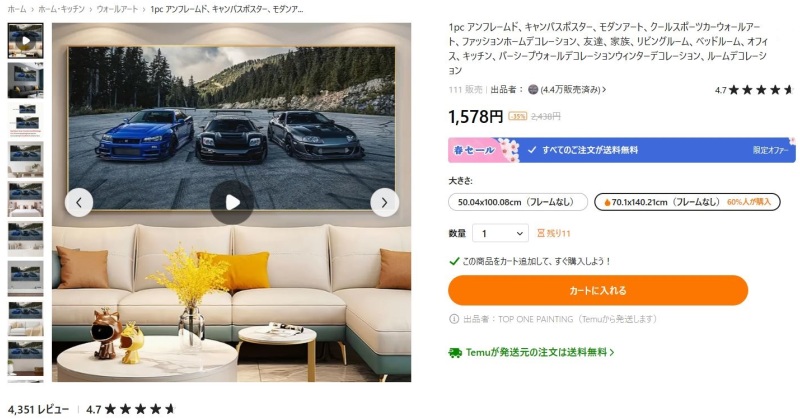
Task: Advance to the next product image
Action: pos(384,203)
